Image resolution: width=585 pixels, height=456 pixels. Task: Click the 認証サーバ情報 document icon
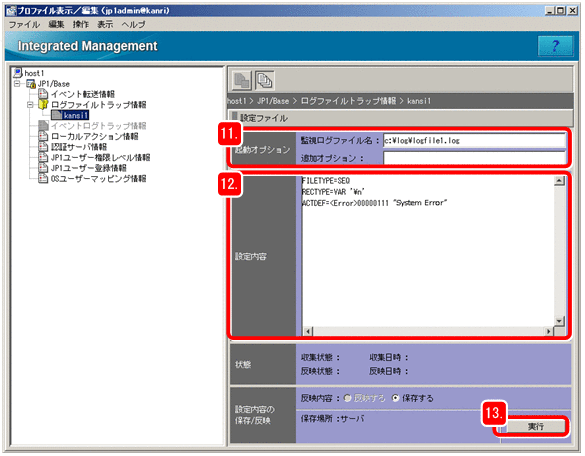pyautogui.click(x=43, y=147)
